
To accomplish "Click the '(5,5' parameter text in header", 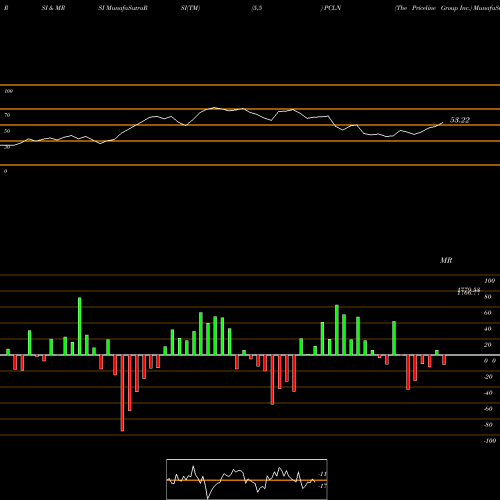I will pos(257,8).
